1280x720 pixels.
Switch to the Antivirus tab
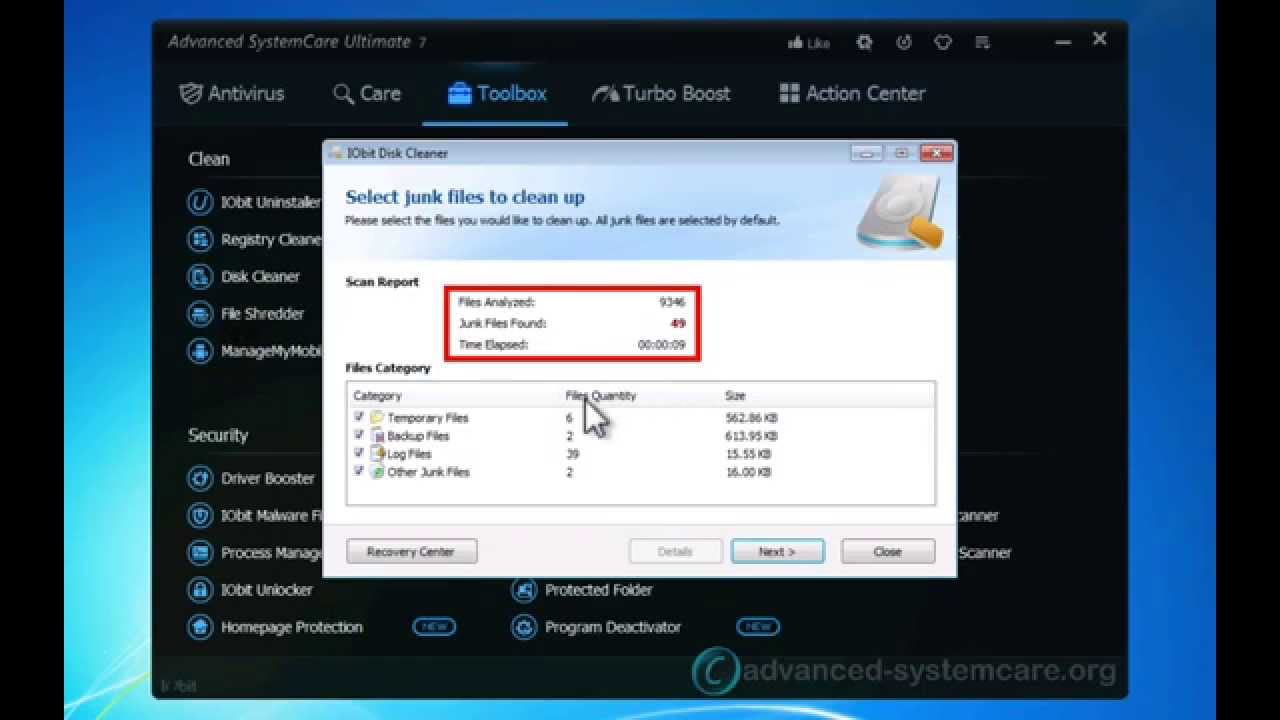[232, 94]
